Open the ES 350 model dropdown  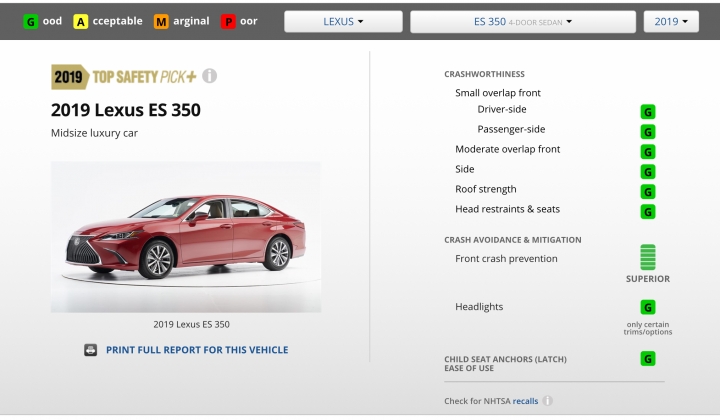pyautogui.click(x=523, y=22)
